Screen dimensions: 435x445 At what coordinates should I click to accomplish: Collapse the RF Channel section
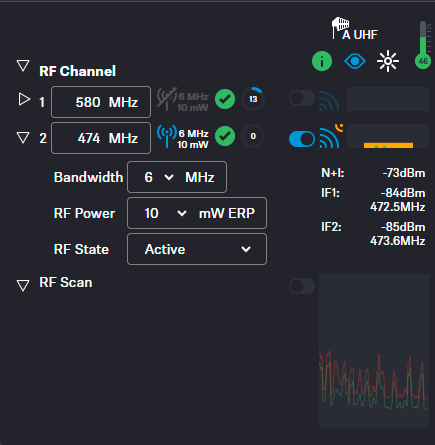23,66
